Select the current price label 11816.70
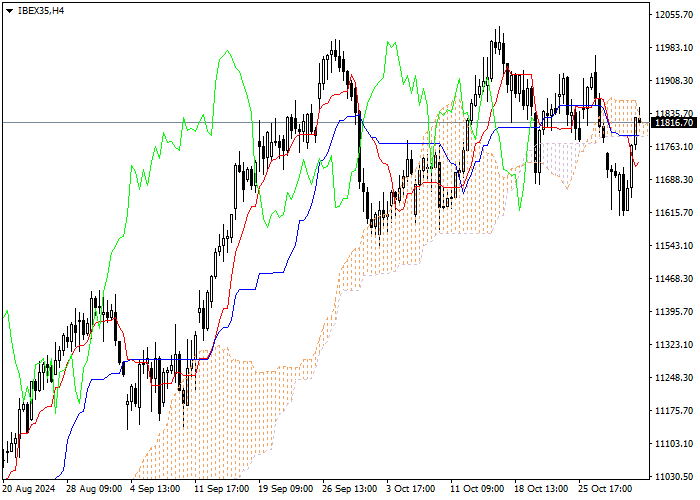 674,123
